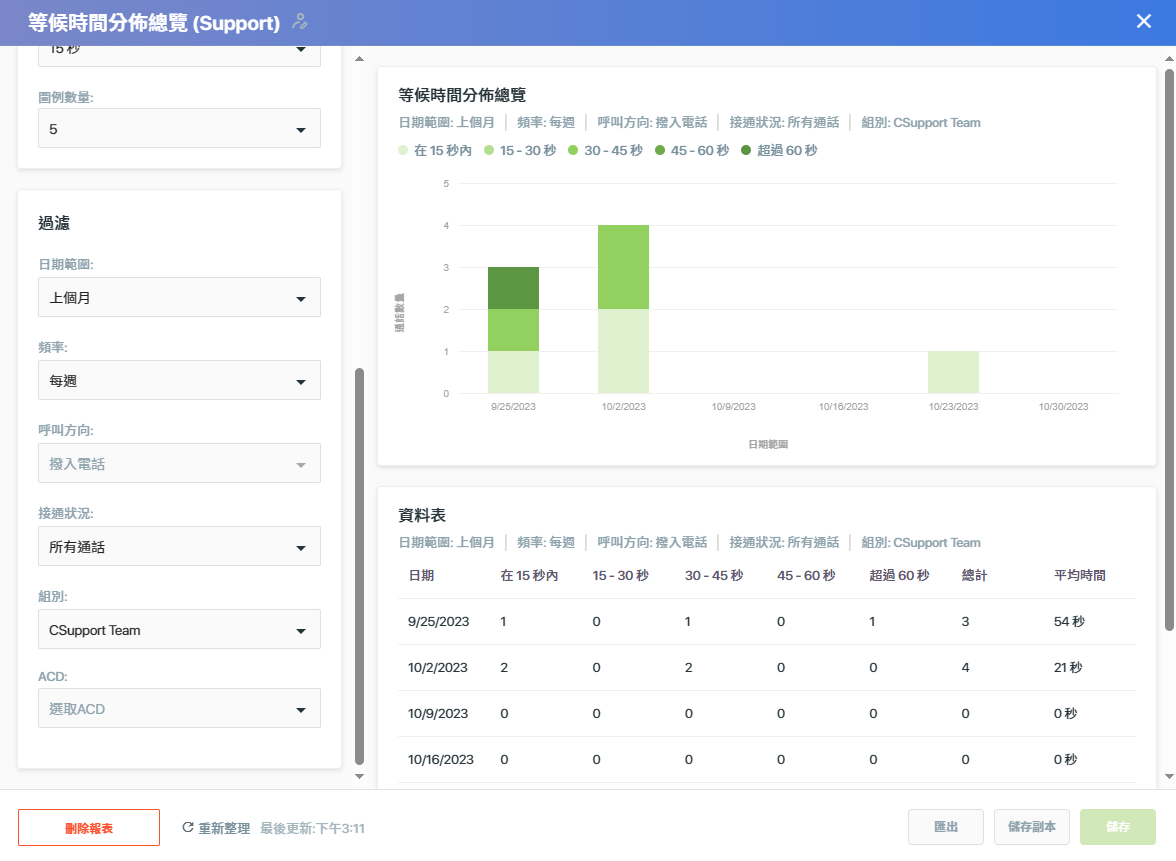
Task: Open the 呼叫方向 dropdown showing 撥入電話
Action: tap(179, 464)
